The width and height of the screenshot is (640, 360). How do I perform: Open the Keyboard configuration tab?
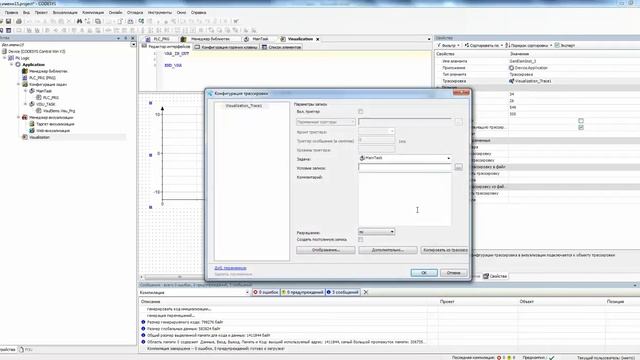226,47
